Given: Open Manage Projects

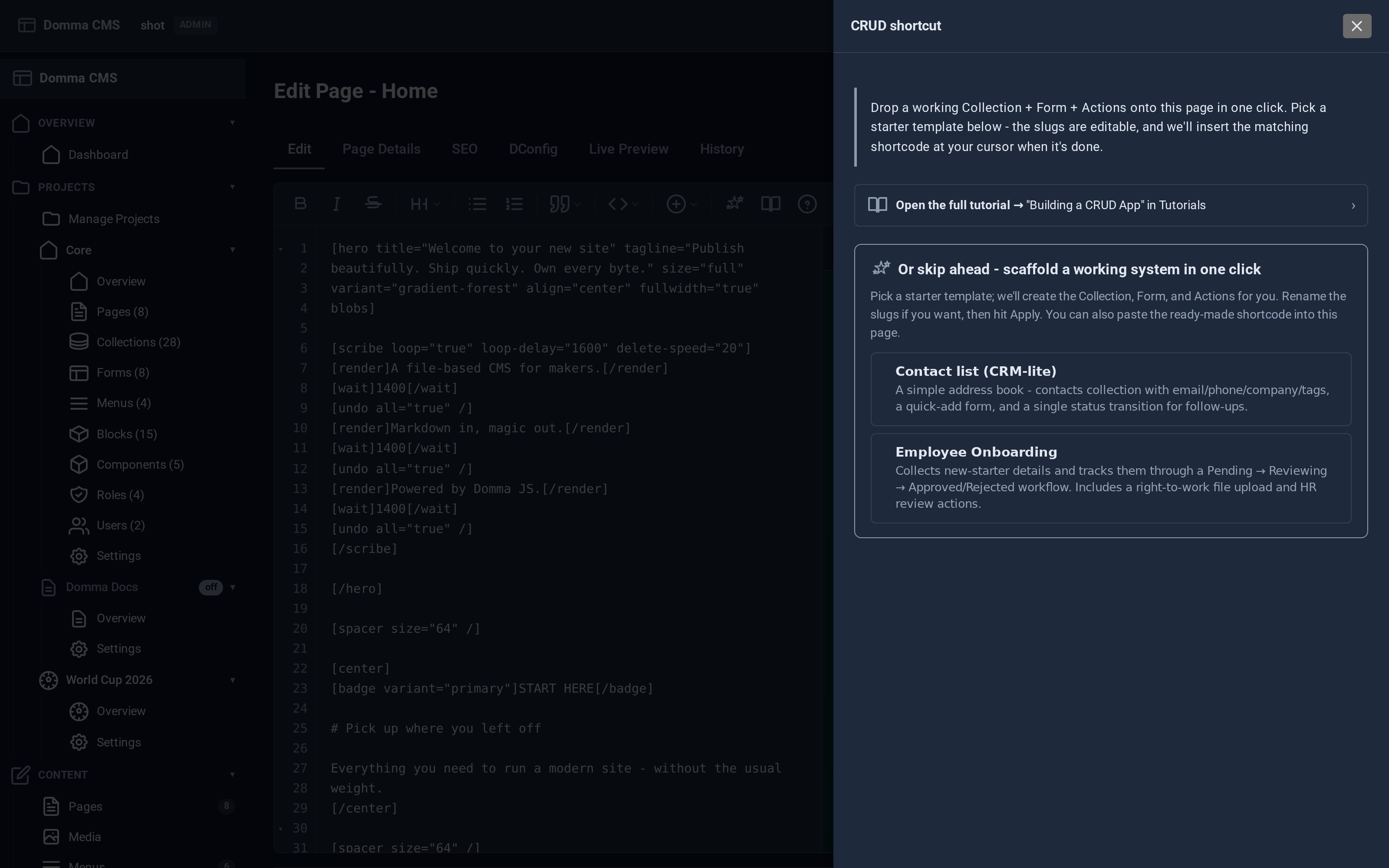Looking at the screenshot, I should 114,219.
